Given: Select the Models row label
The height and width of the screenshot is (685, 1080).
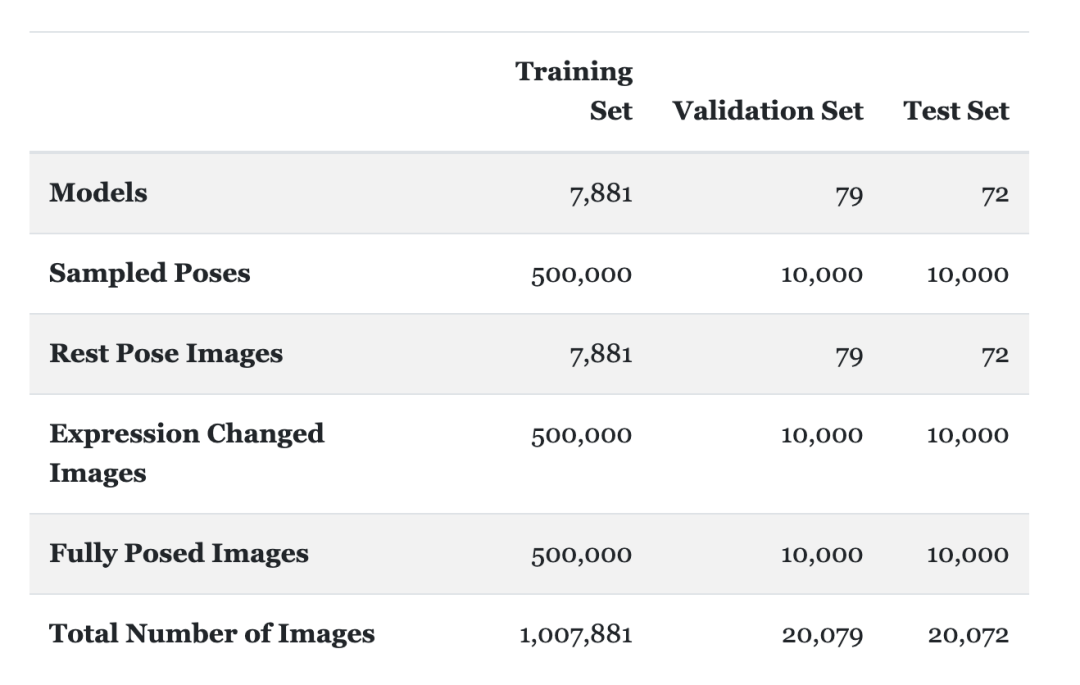Looking at the screenshot, I should 98,193.
